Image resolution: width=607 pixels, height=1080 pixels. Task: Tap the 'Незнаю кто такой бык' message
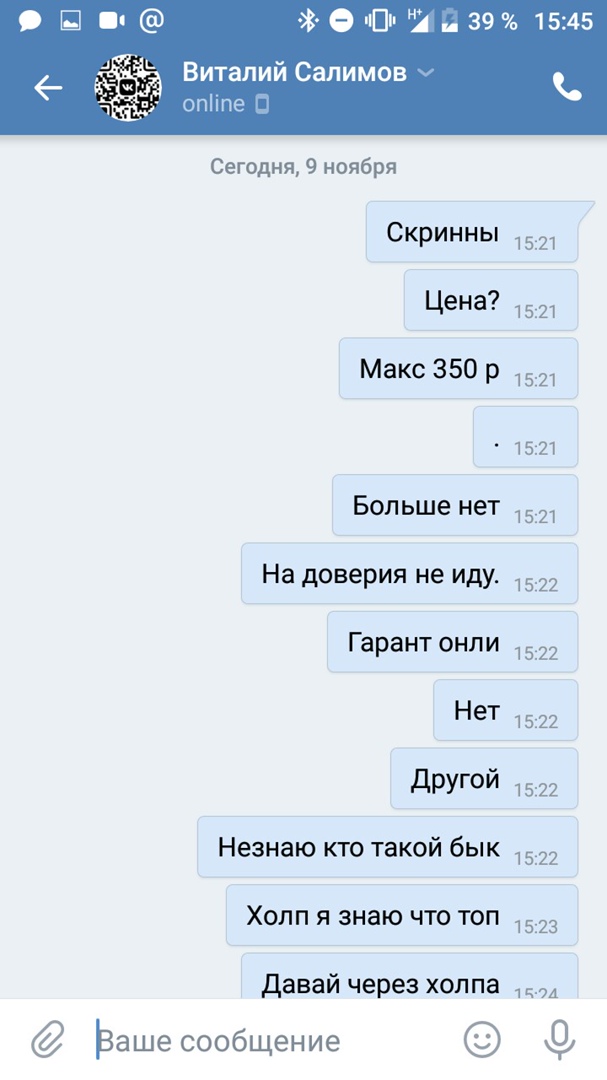(388, 847)
